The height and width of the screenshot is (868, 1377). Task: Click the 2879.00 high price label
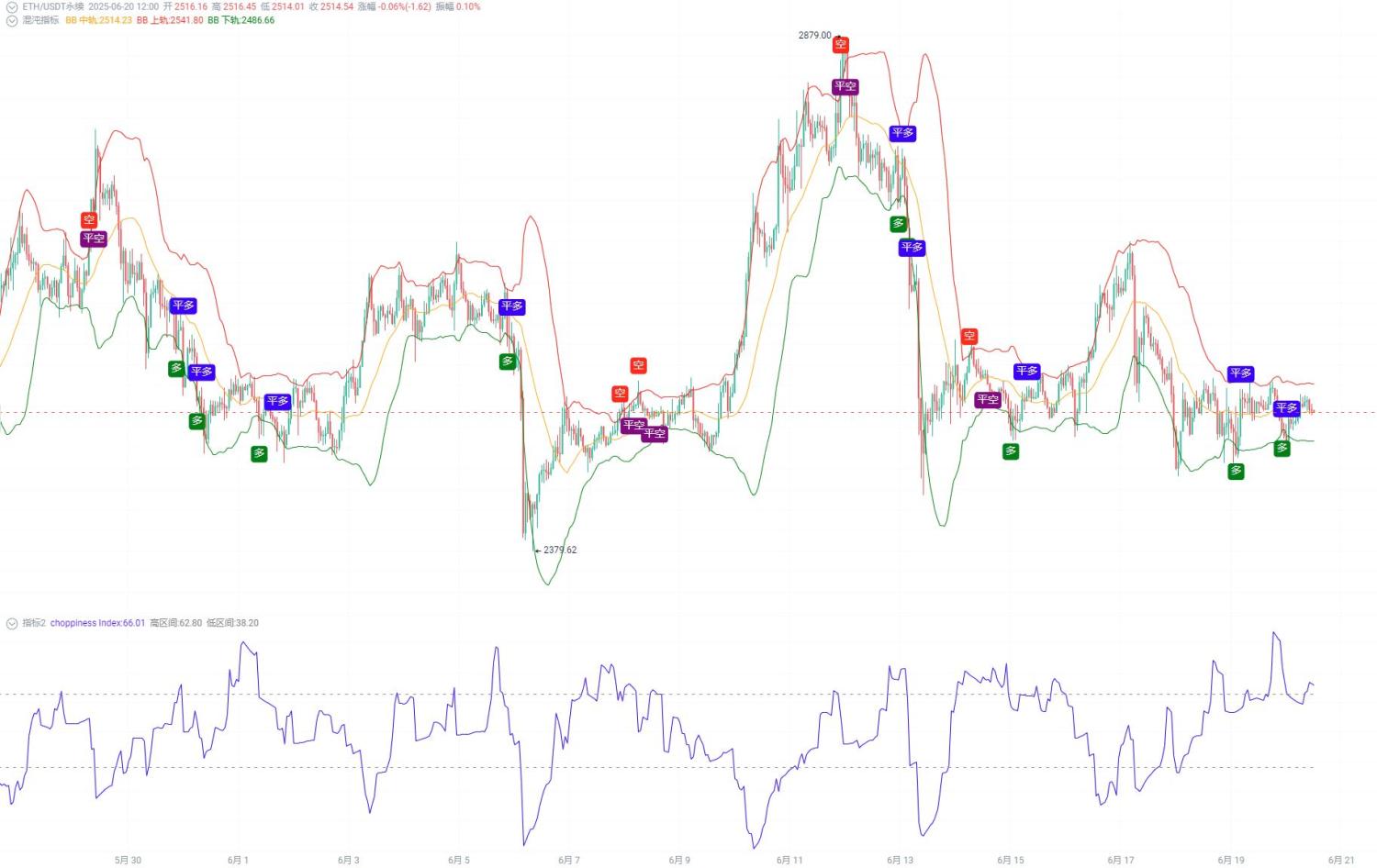814,35
